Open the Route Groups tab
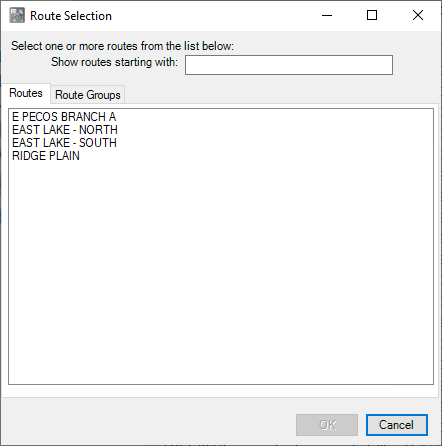This screenshot has width=442, height=446. pos(88,95)
